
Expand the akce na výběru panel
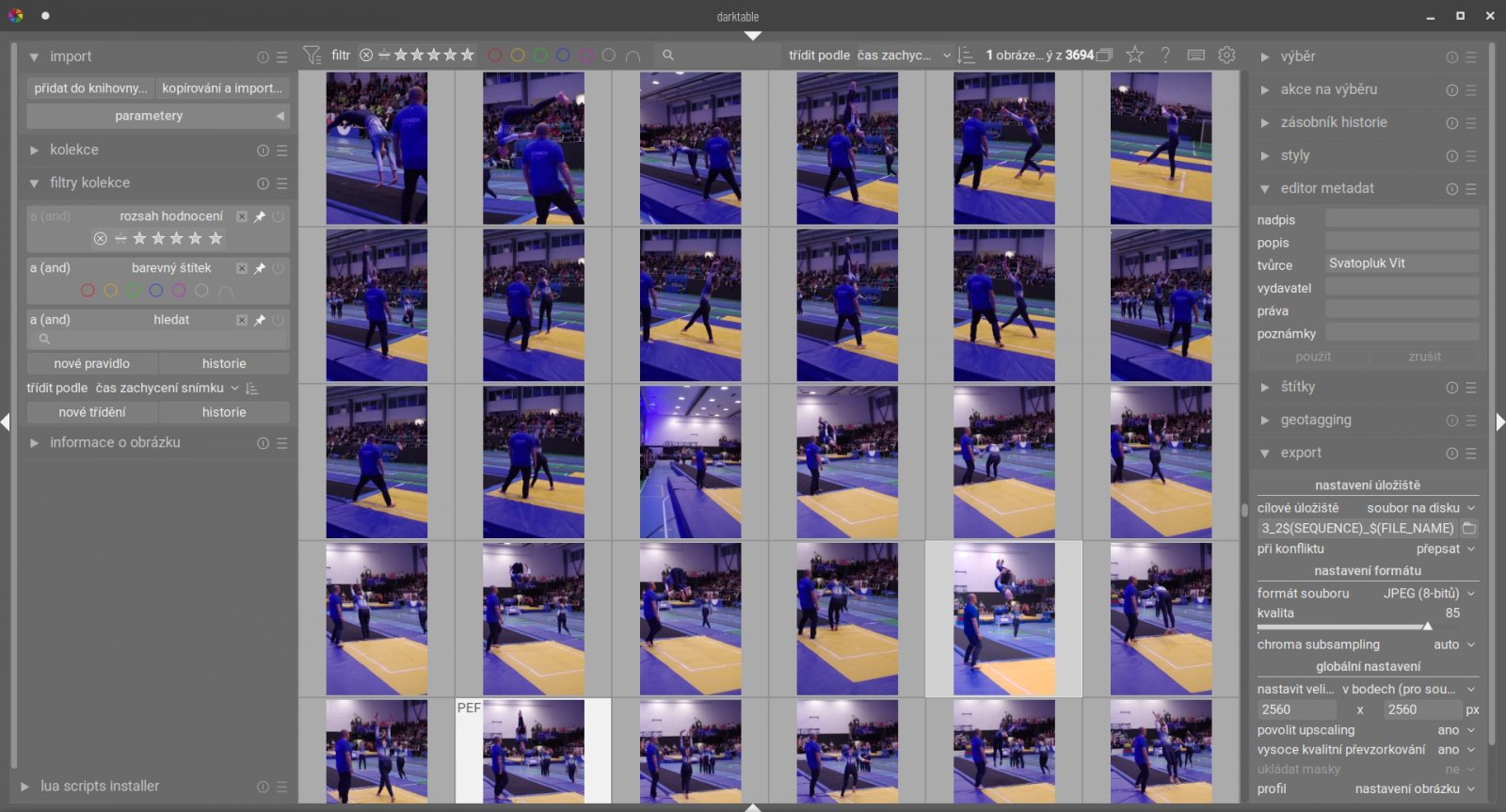click(x=1265, y=90)
